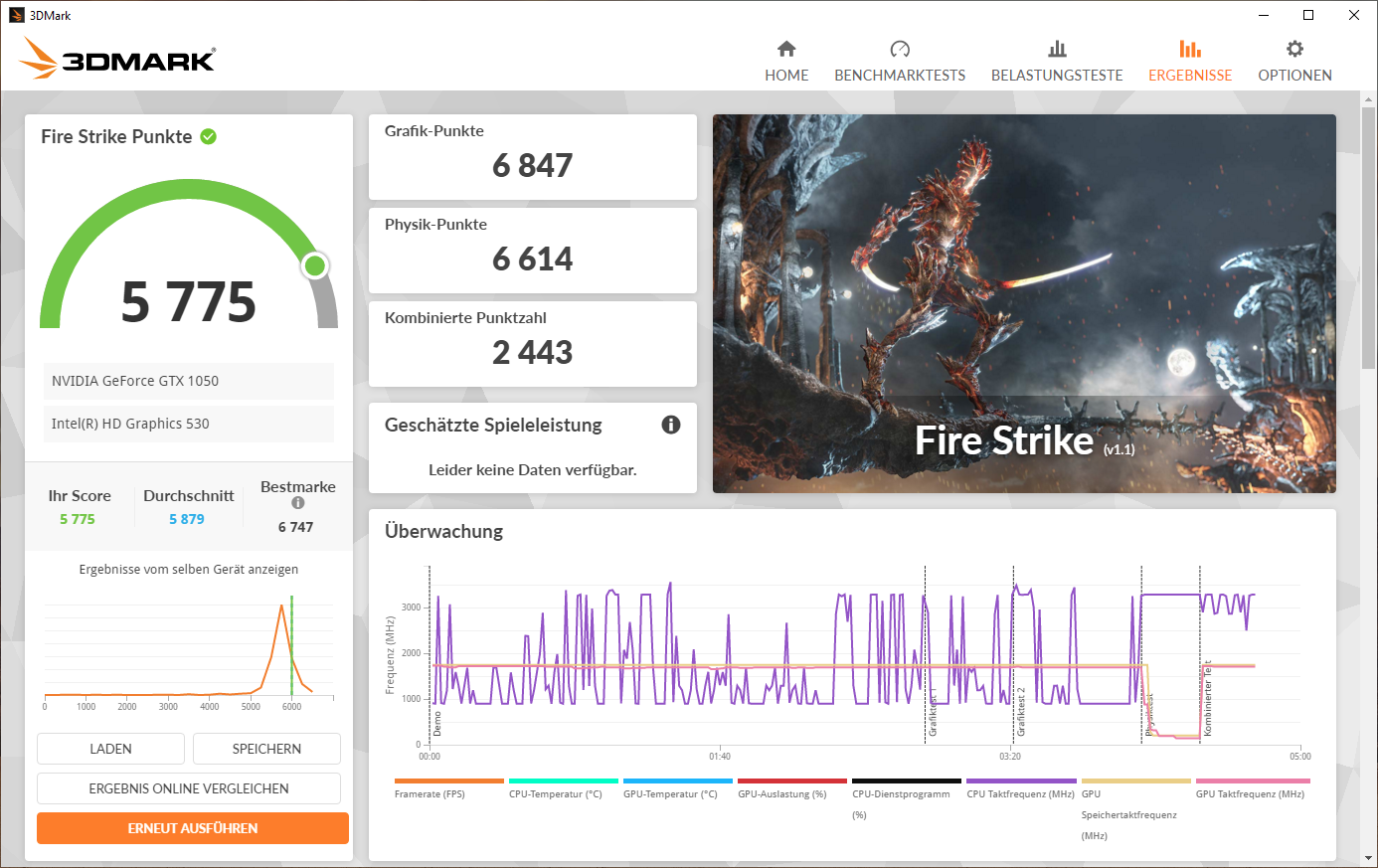Click scrollbar down arrow
Screen dimensions: 1378x868
(1370, 858)
